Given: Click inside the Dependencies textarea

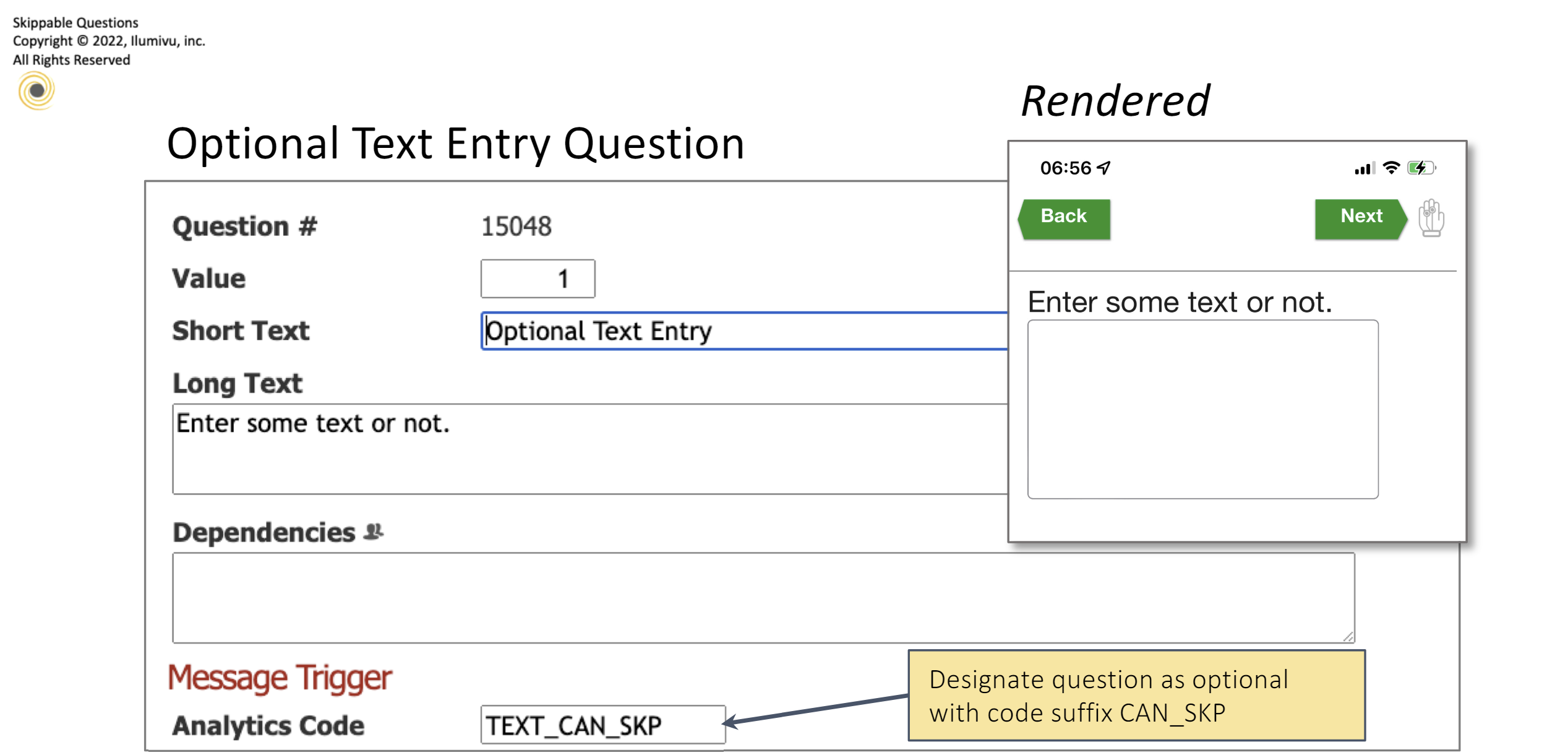Looking at the screenshot, I should click(761, 597).
